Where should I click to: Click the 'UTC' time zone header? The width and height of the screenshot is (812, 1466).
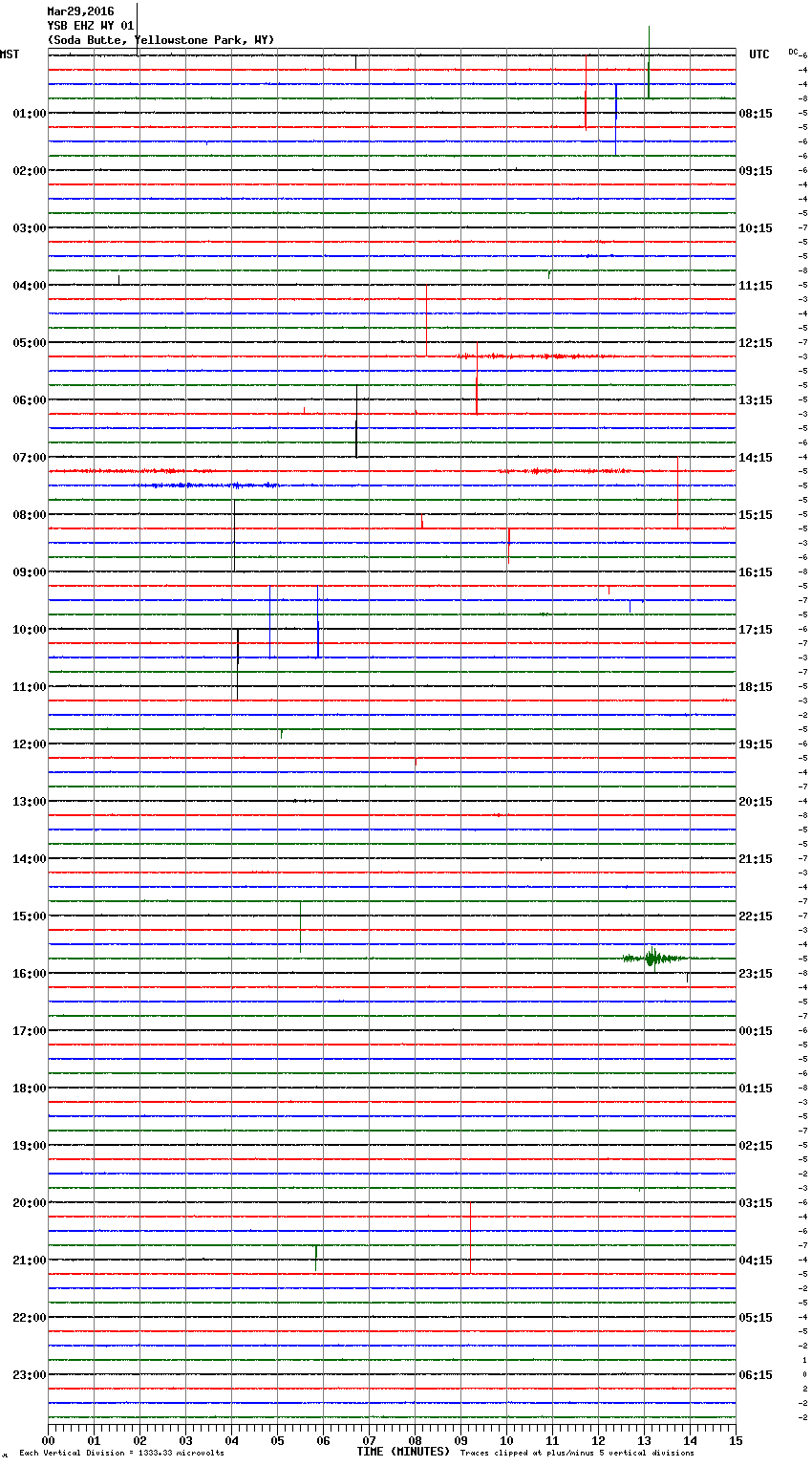coord(759,54)
